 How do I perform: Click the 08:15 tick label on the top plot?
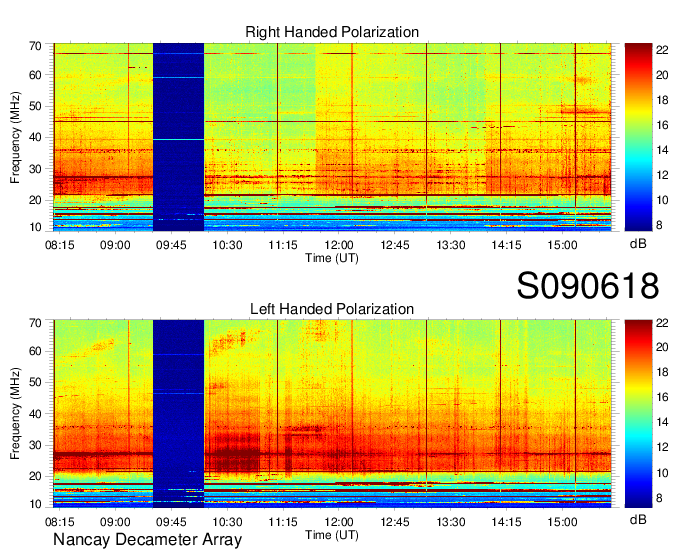click(x=60, y=245)
